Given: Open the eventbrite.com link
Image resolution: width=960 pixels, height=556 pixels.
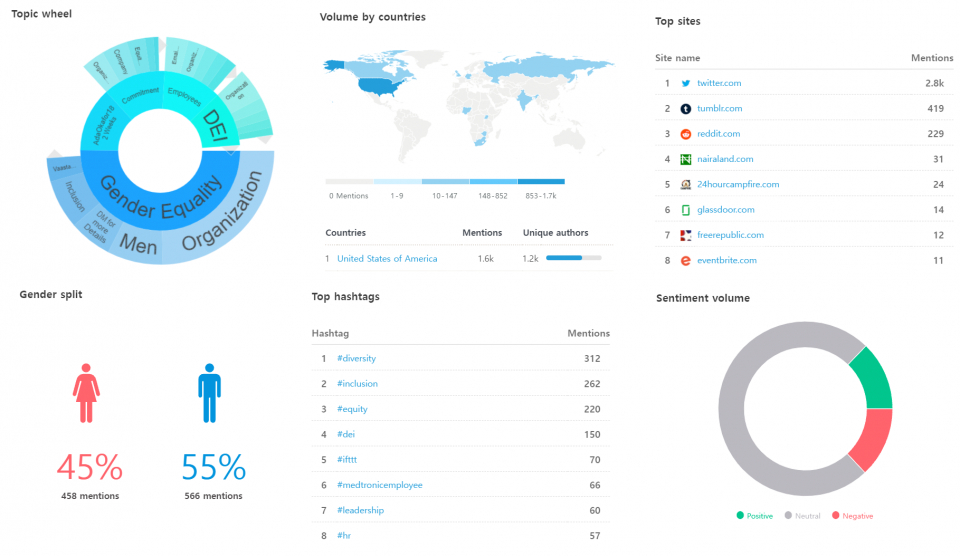Looking at the screenshot, I should pyautogui.click(x=727, y=260).
